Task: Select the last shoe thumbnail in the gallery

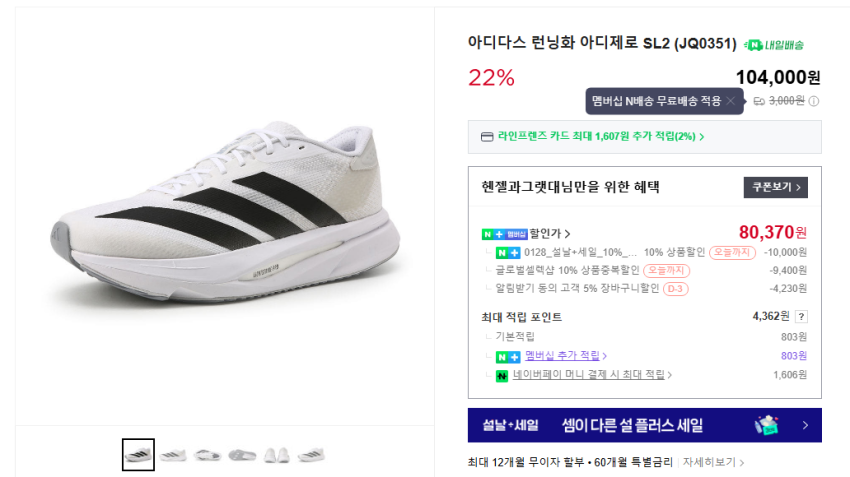Action: point(311,455)
